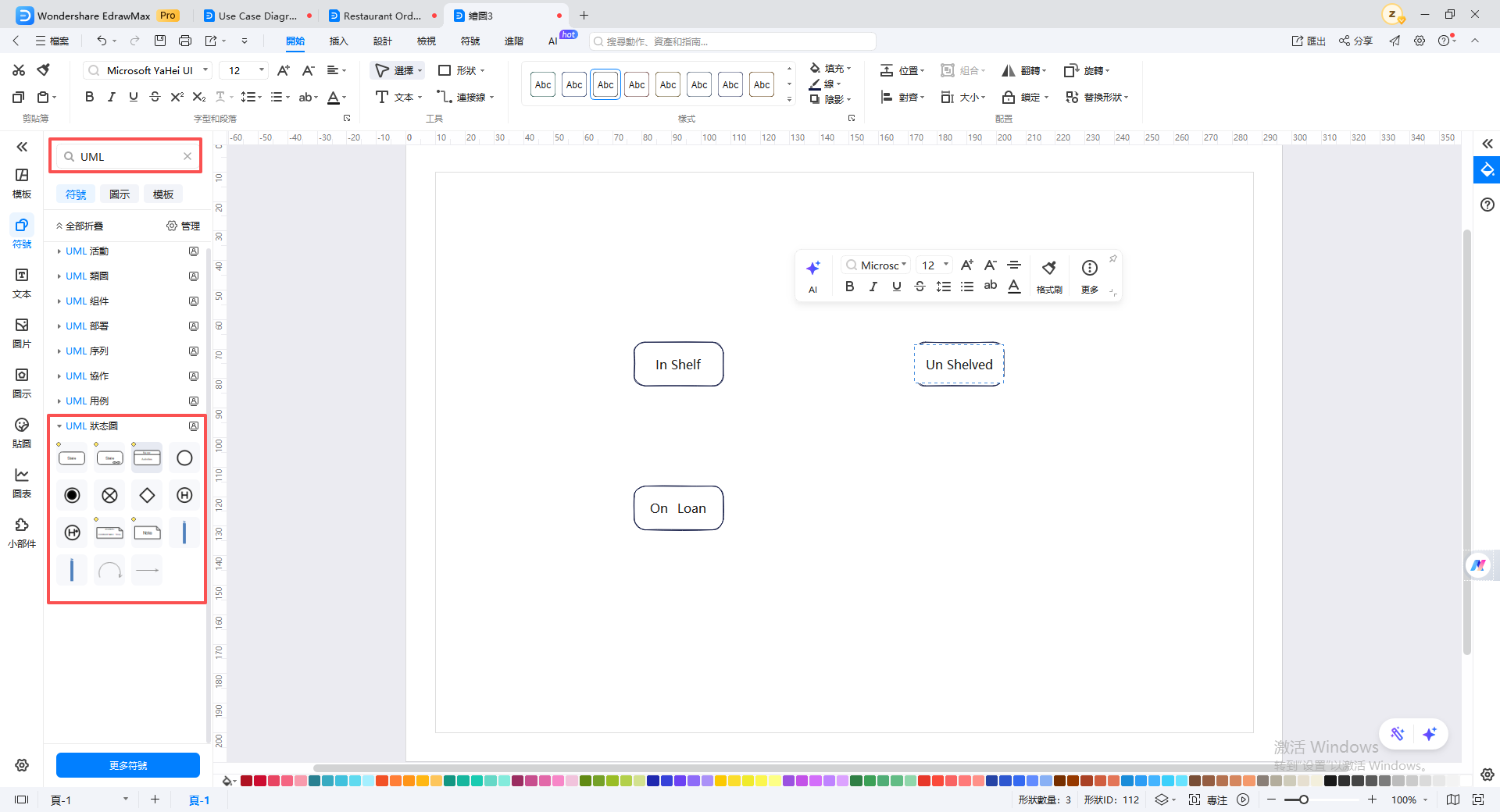Click the 分享 share button

coord(1355,41)
